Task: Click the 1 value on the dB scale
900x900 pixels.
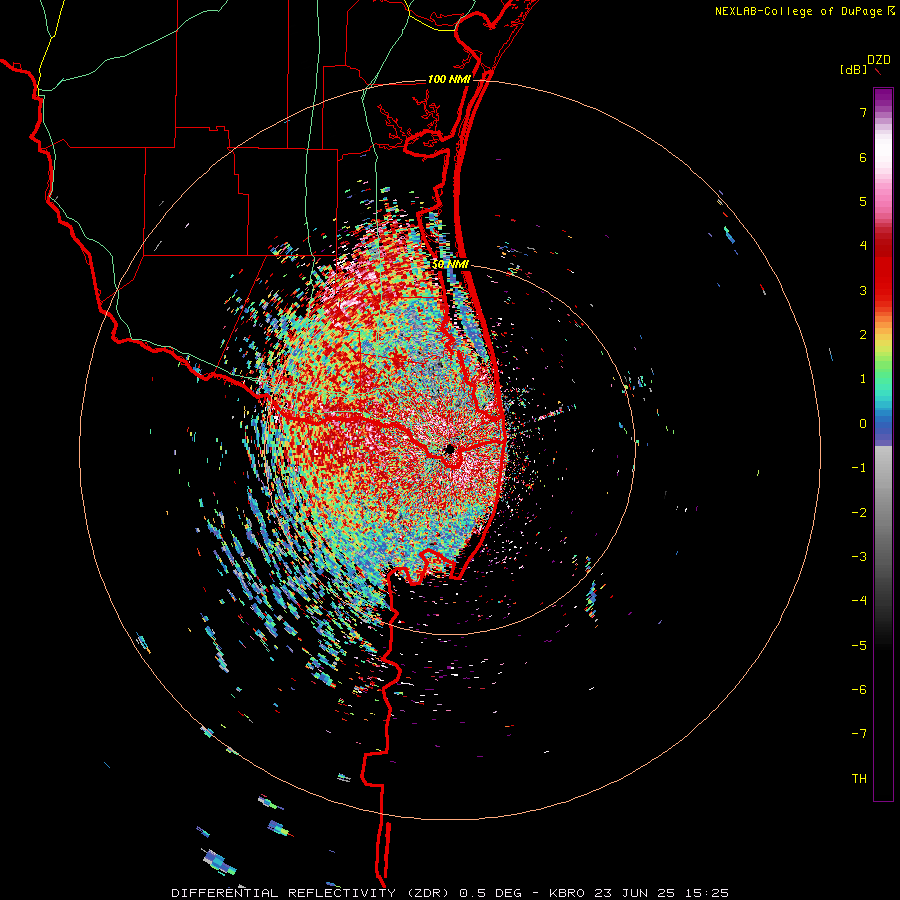Action: click(x=863, y=379)
